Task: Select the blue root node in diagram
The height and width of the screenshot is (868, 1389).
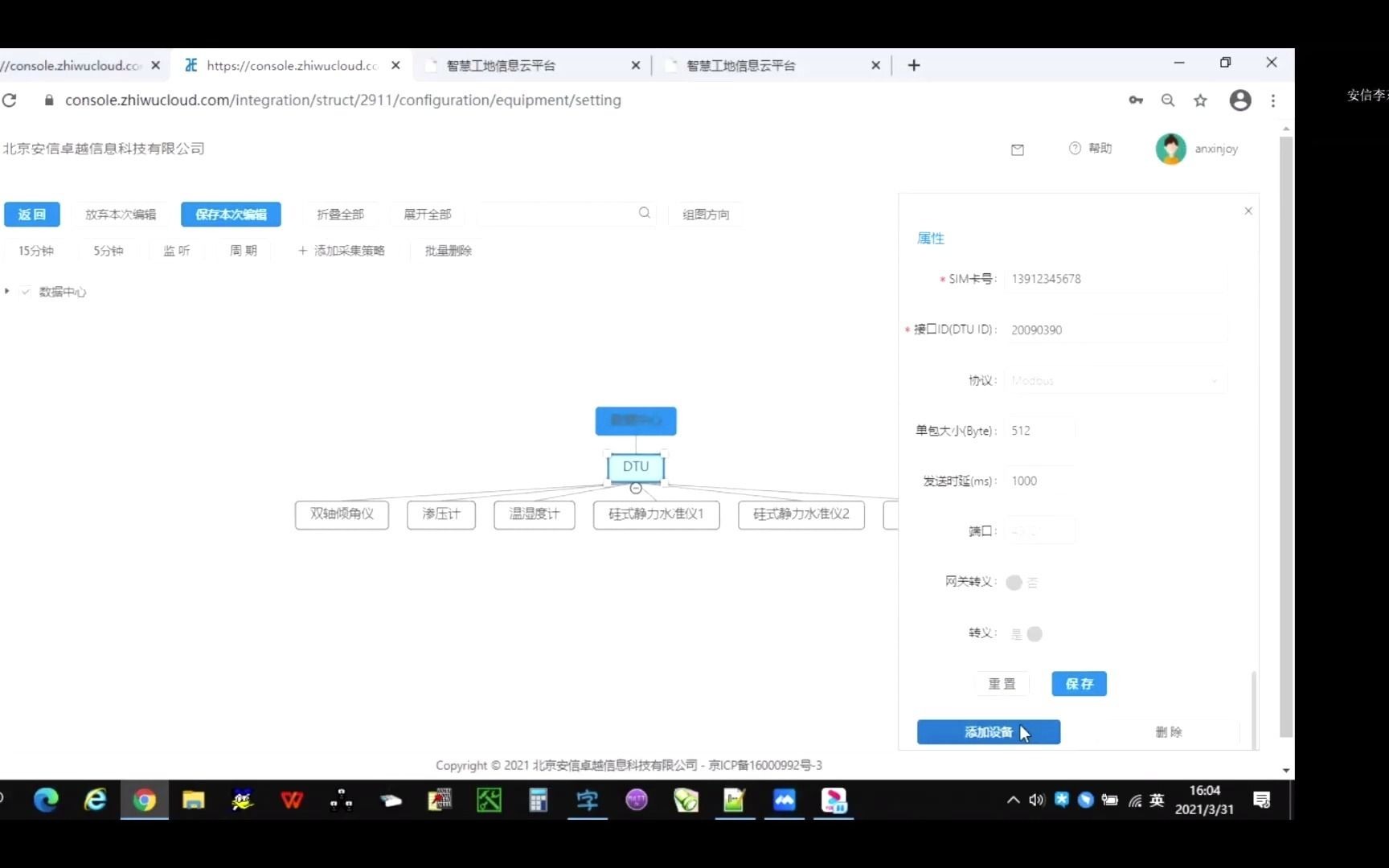Action: 636,420
